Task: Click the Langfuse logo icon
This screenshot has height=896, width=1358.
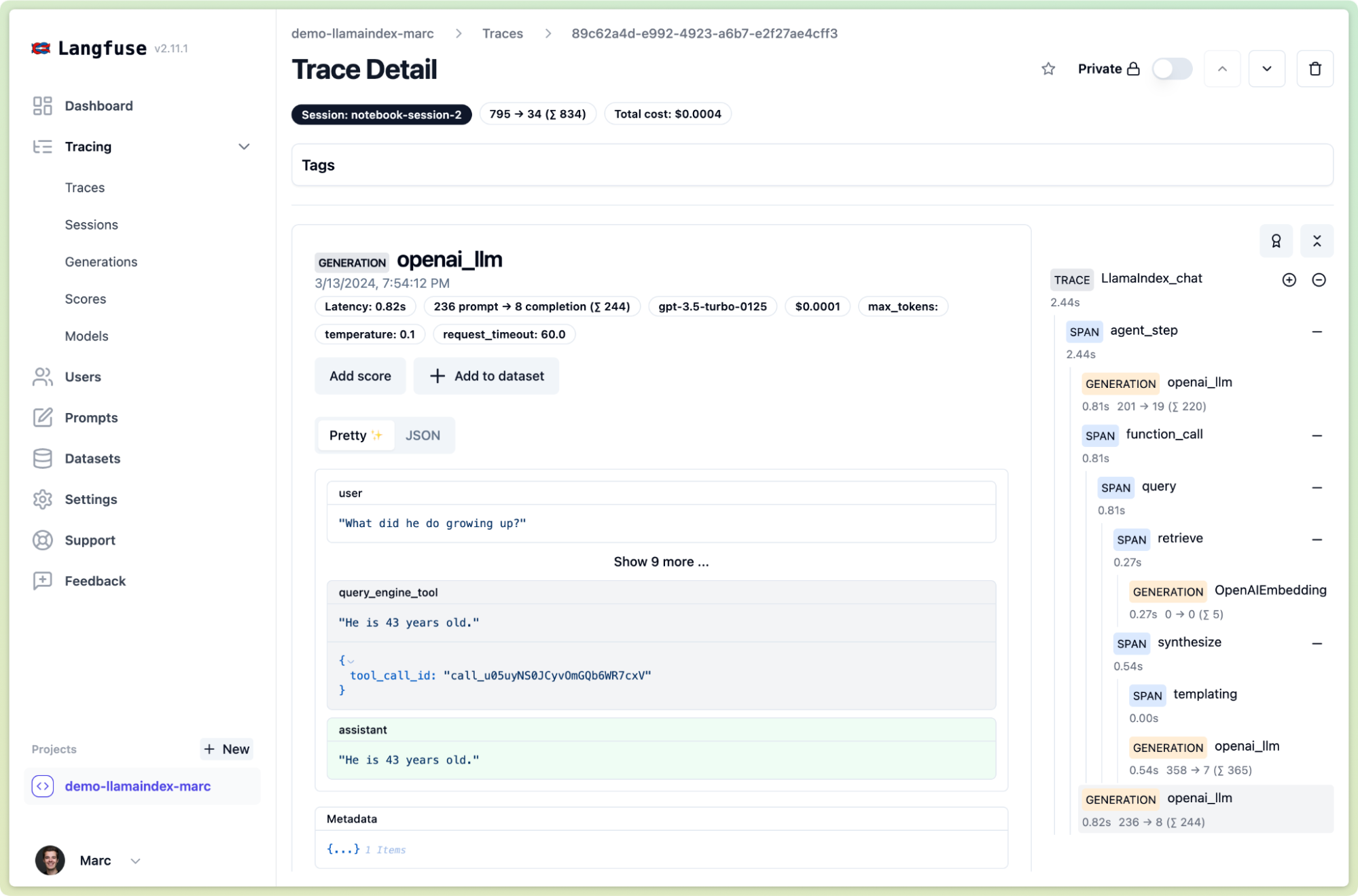Action: tap(41, 48)
